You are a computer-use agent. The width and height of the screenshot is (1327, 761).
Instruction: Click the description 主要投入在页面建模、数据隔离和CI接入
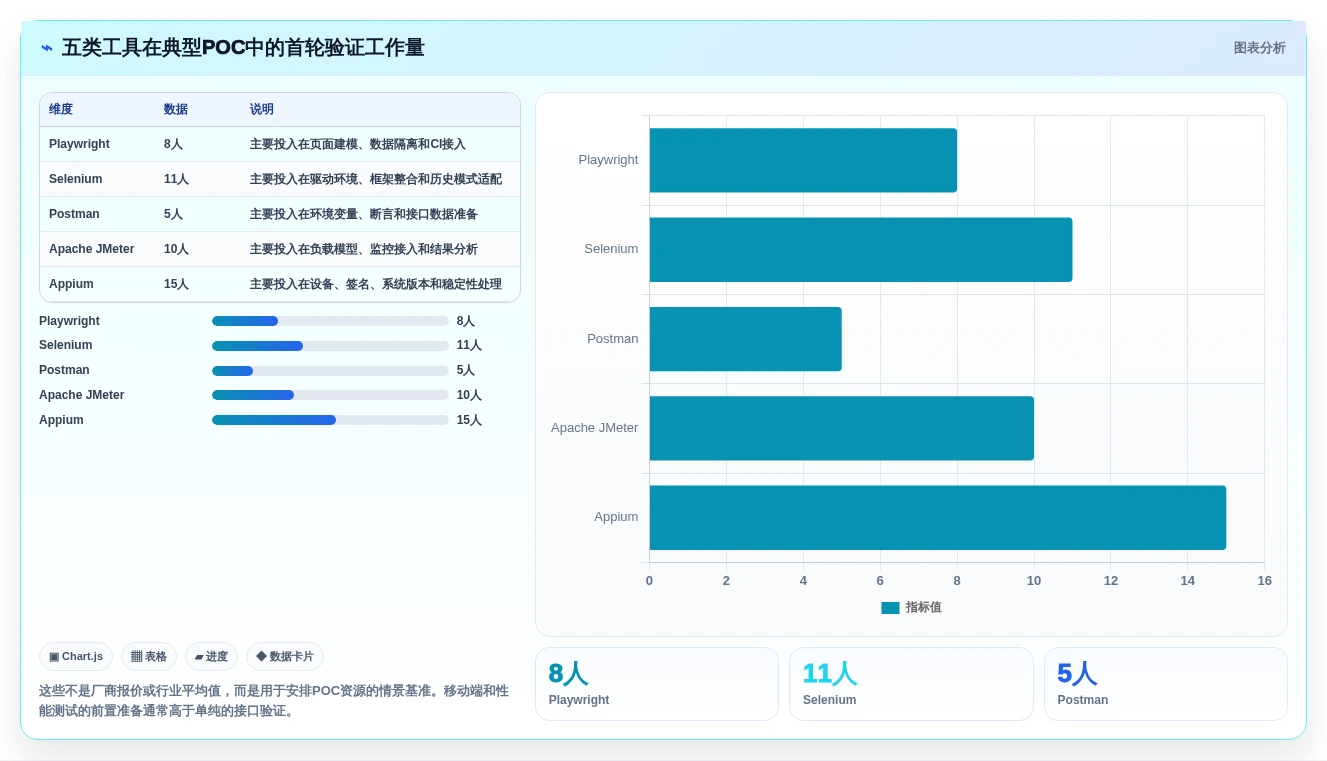(x=357, y=144)
